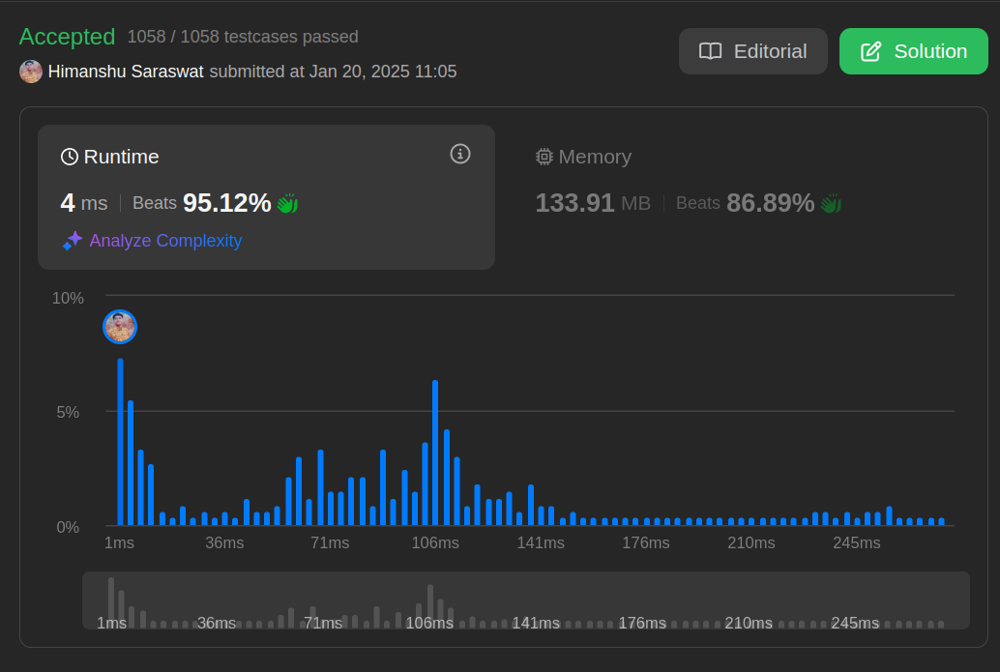Click the clock icon beside Runtime
The width and height of the screenshot is (1000, 672).
(x=68, y=156)
